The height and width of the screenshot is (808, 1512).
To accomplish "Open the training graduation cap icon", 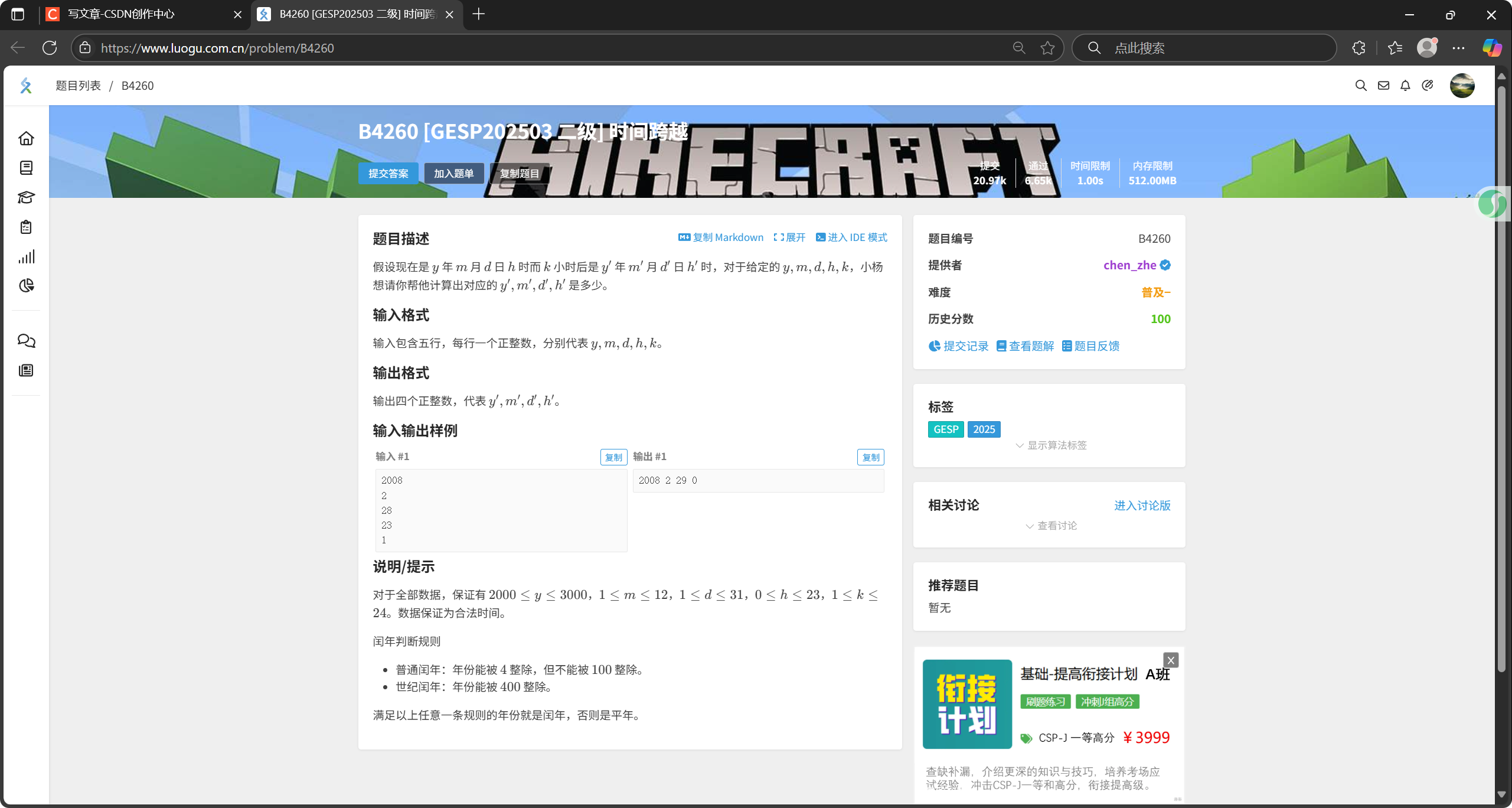I will (26, 197).
